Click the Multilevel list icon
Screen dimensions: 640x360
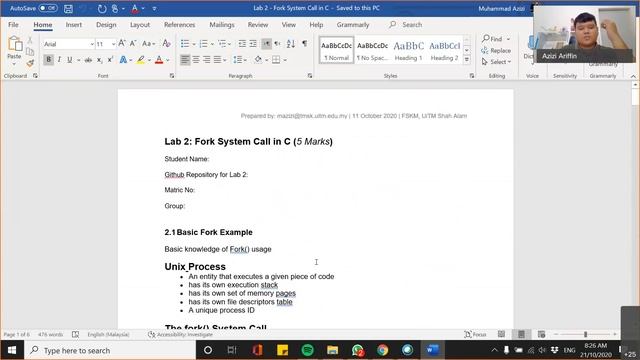pyautogui.click(x=222, y=44)
